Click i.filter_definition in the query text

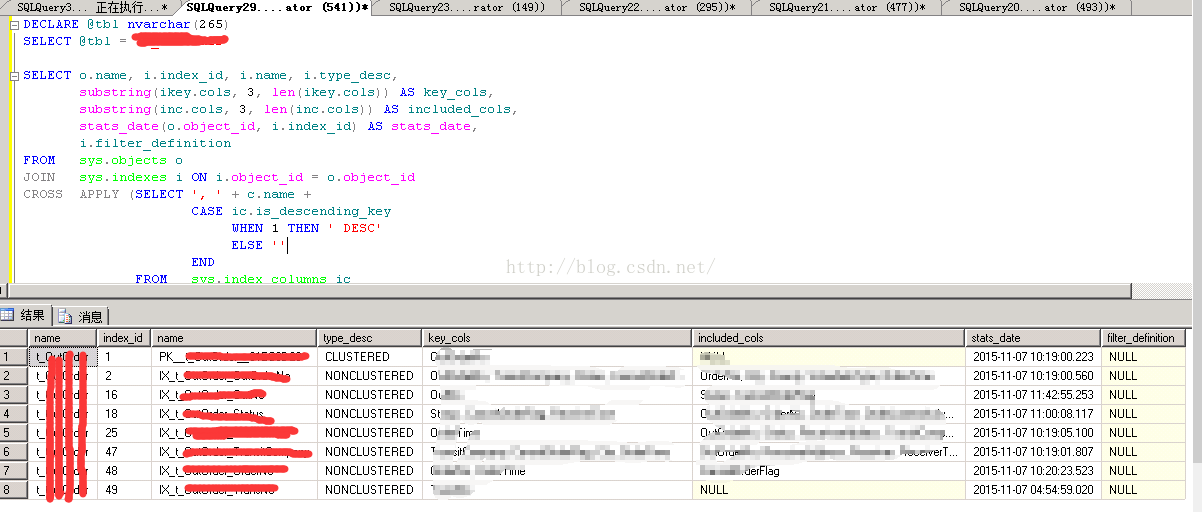tap(155, 143)
